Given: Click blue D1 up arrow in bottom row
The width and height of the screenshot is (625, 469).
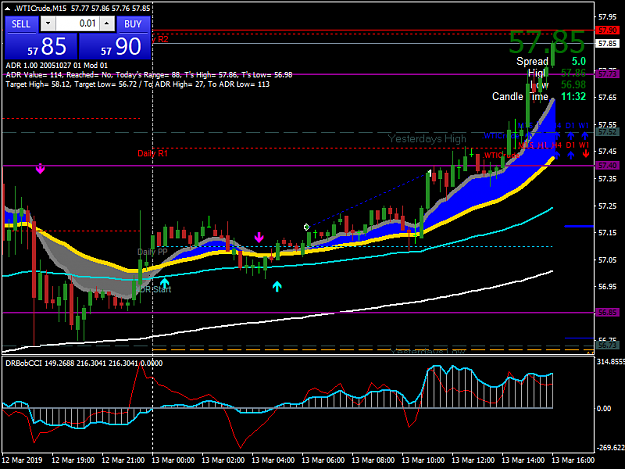Looking at the screenshot, I should click(571, 155).
